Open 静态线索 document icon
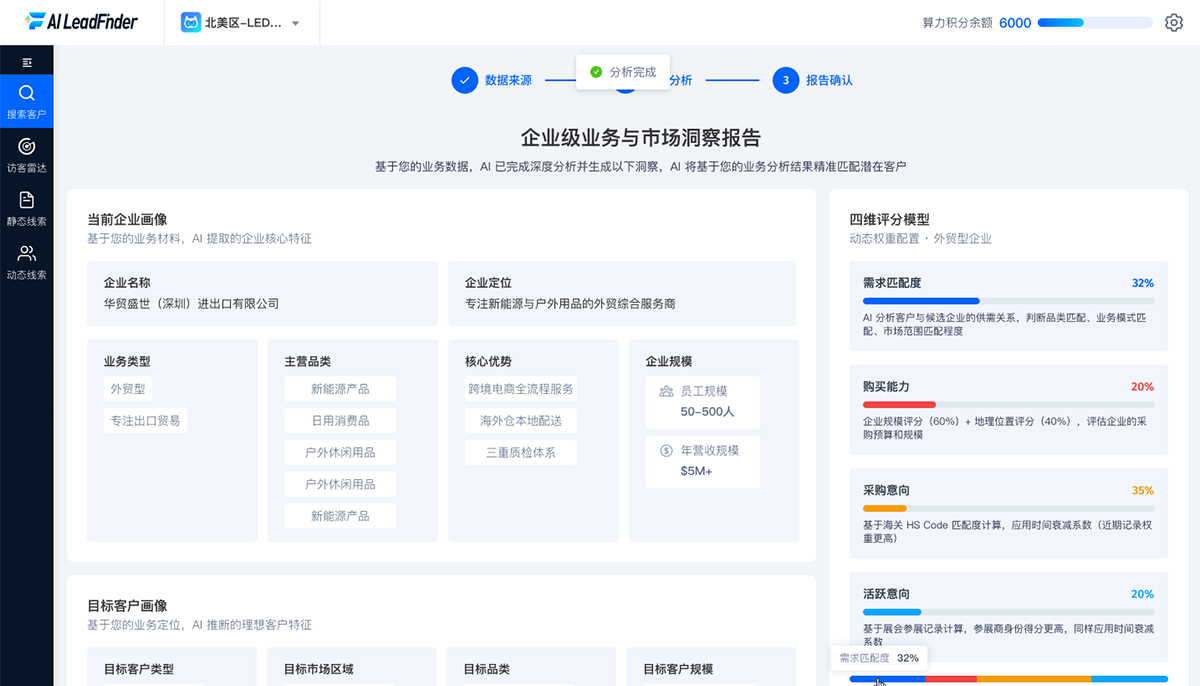 27,200
